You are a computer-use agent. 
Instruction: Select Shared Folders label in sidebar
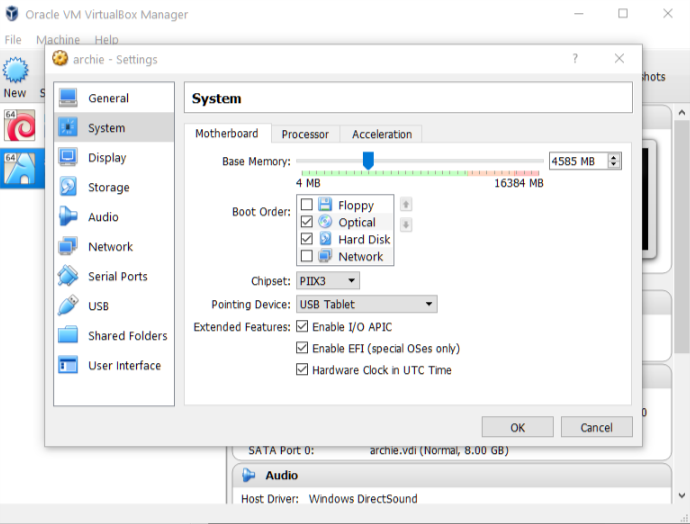pos(128,336)
